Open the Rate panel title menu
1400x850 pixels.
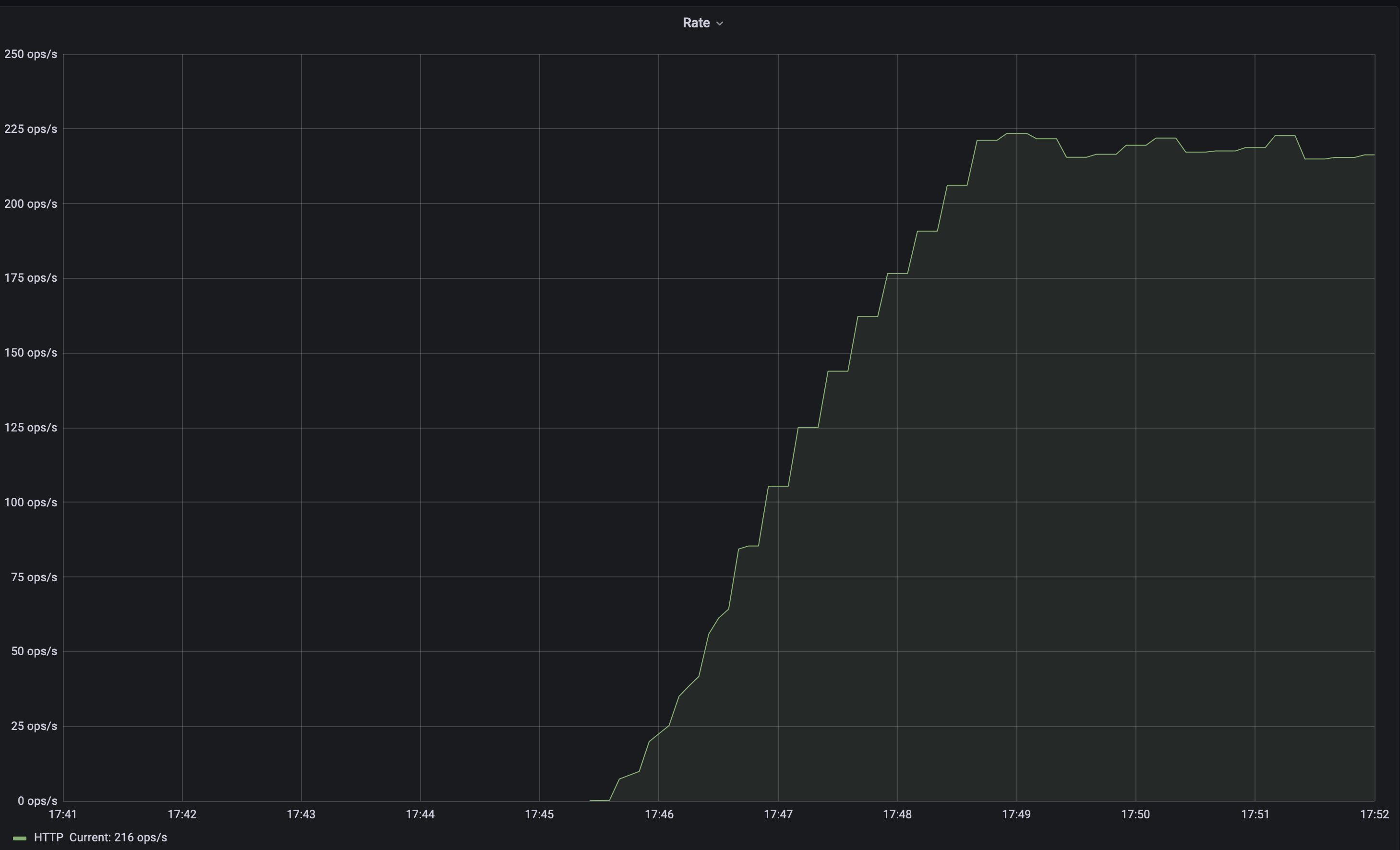(696, 23)
